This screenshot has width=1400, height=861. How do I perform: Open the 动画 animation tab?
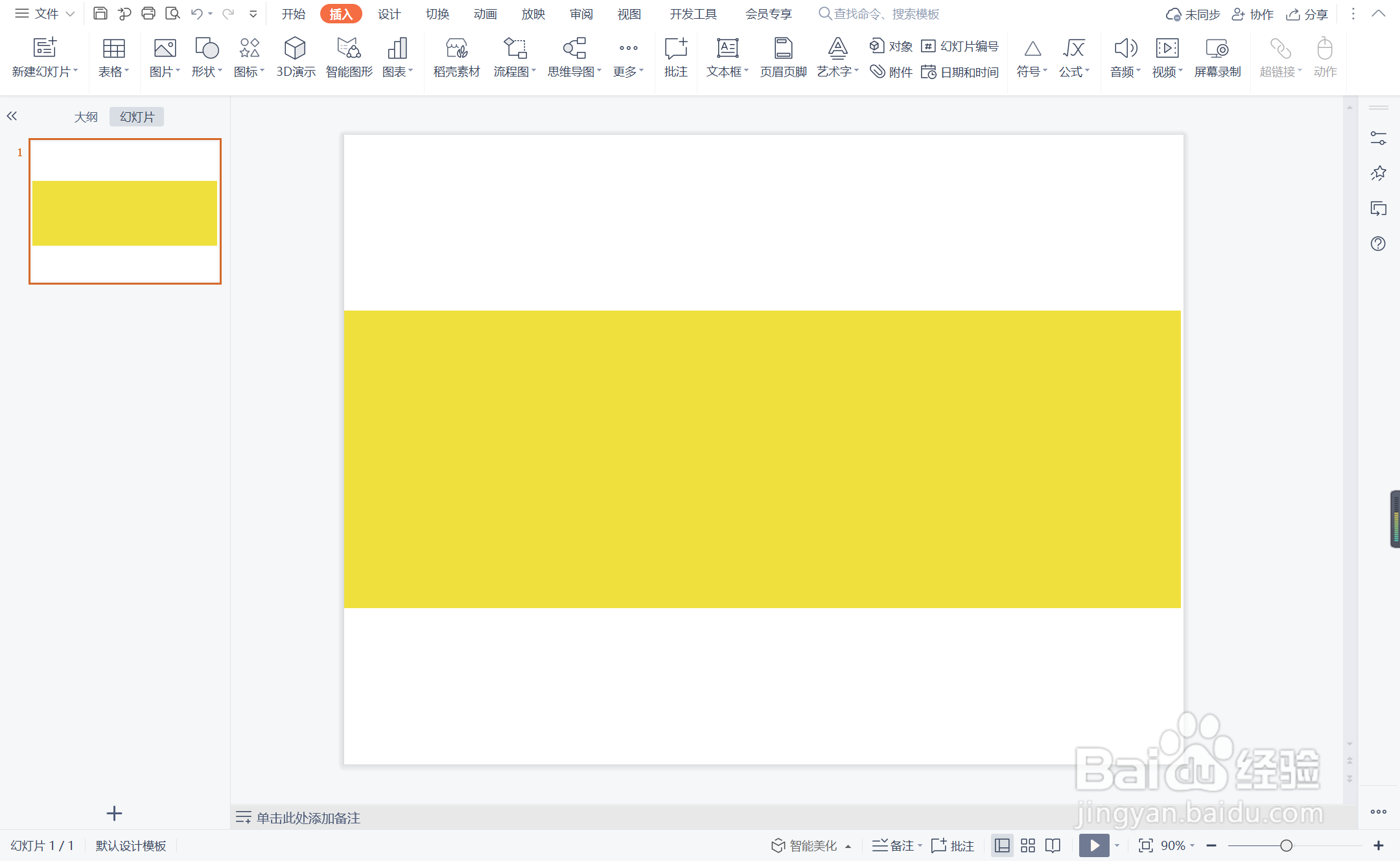click(485, 14)
